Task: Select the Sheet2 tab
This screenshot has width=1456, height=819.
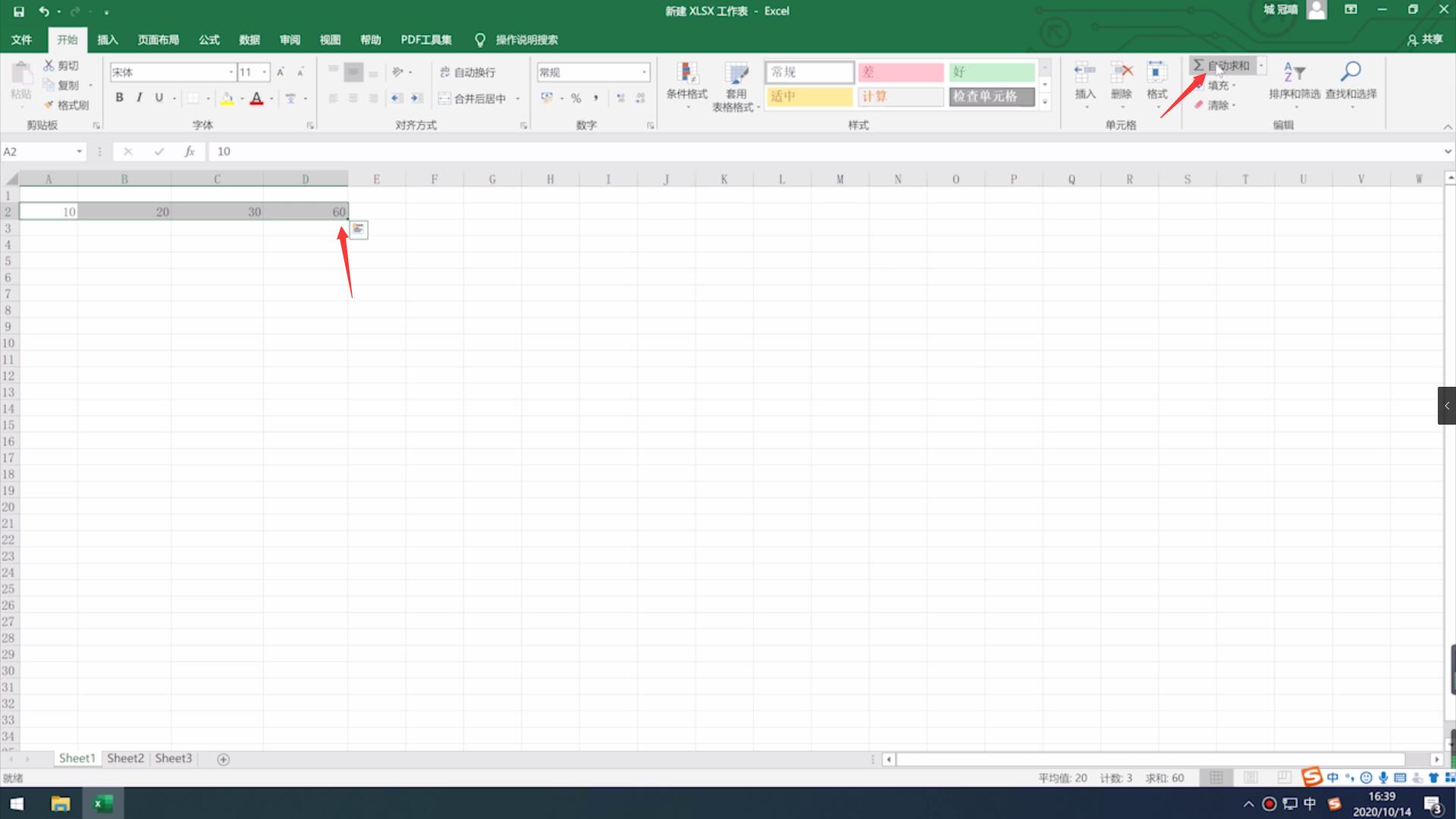Action: click(x=125, y=758)
